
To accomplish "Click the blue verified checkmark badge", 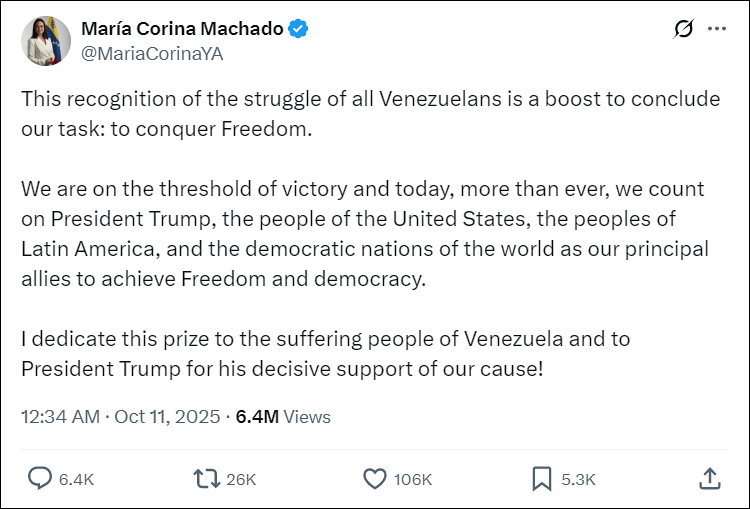I will pos(299,29).
